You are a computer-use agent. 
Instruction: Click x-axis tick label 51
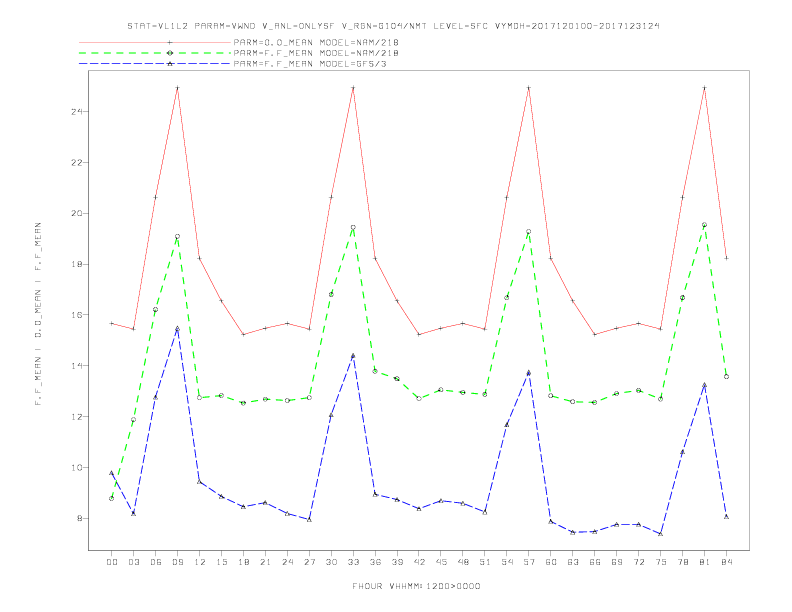pos(485,562)
